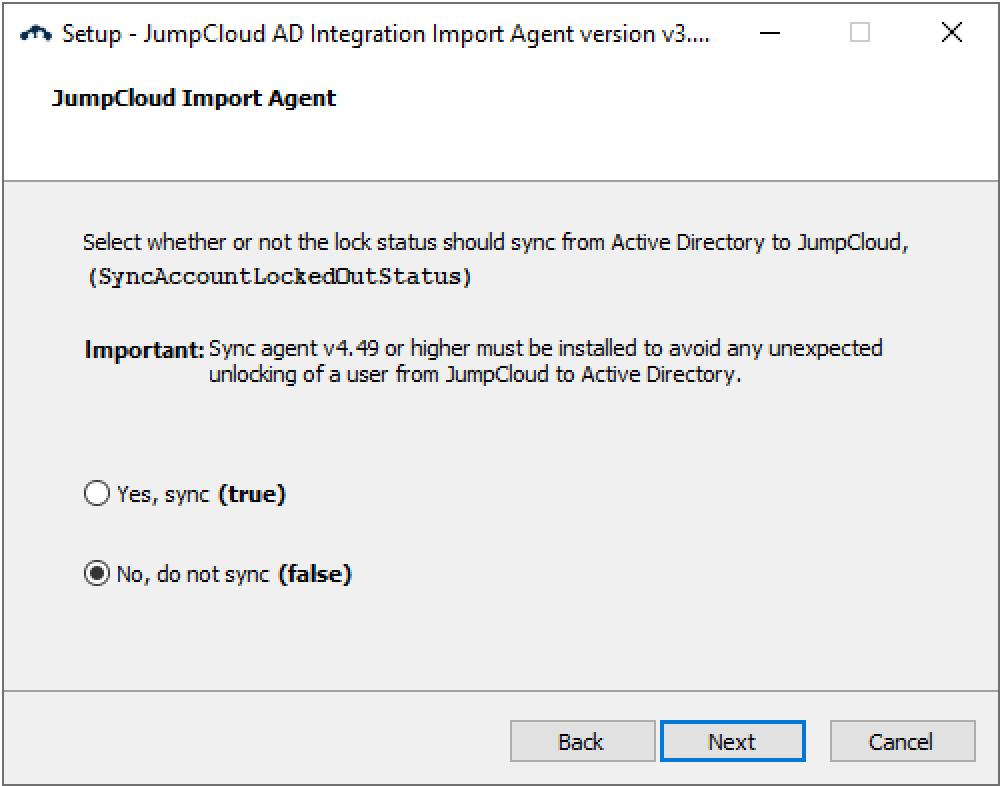Select the "Yes, sync" radio button

point(97,494)
